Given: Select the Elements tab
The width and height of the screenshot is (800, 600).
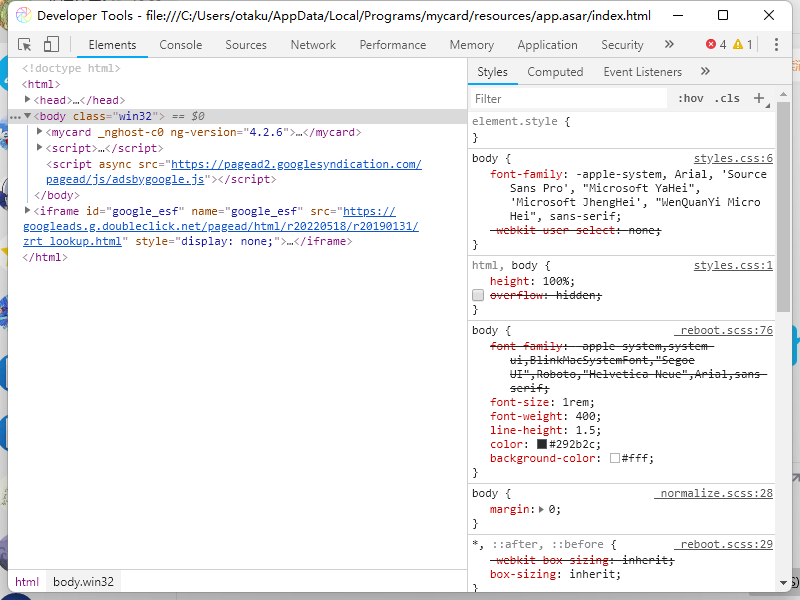Looking at the screenshot, I should pyautogui.click(x=112, y=45).
